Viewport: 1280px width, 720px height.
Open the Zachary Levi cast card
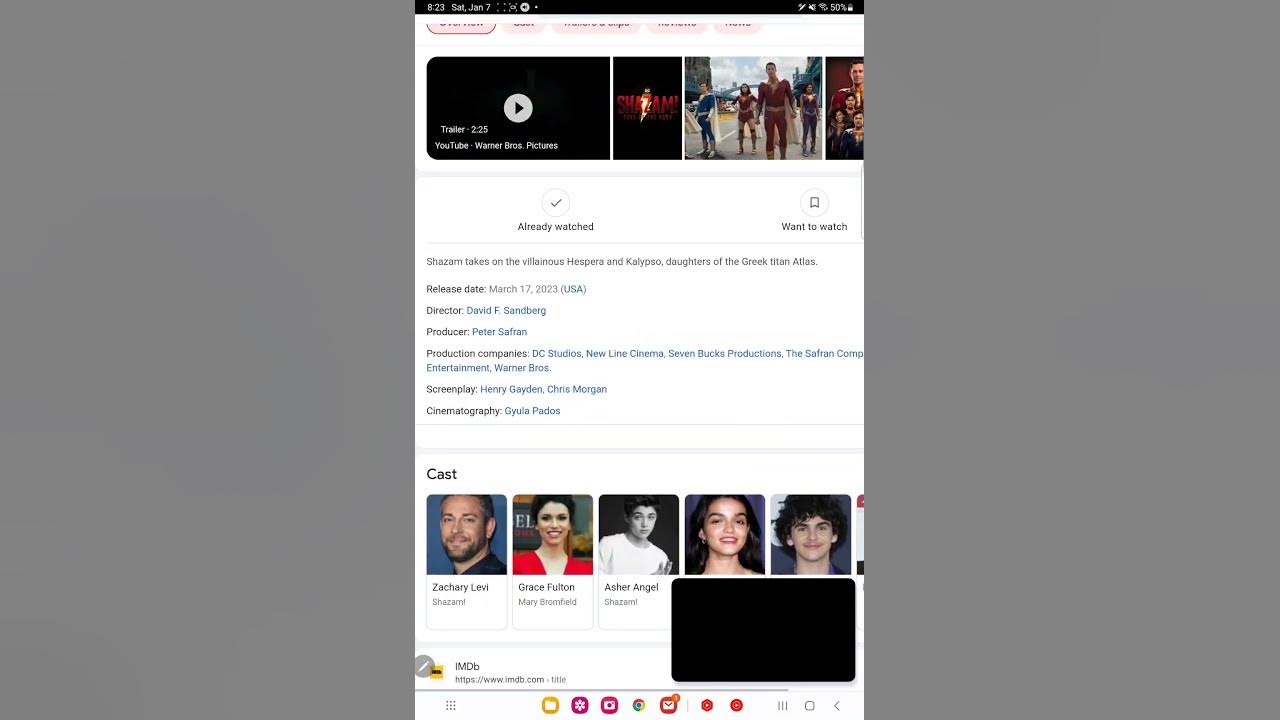point(467,562)
